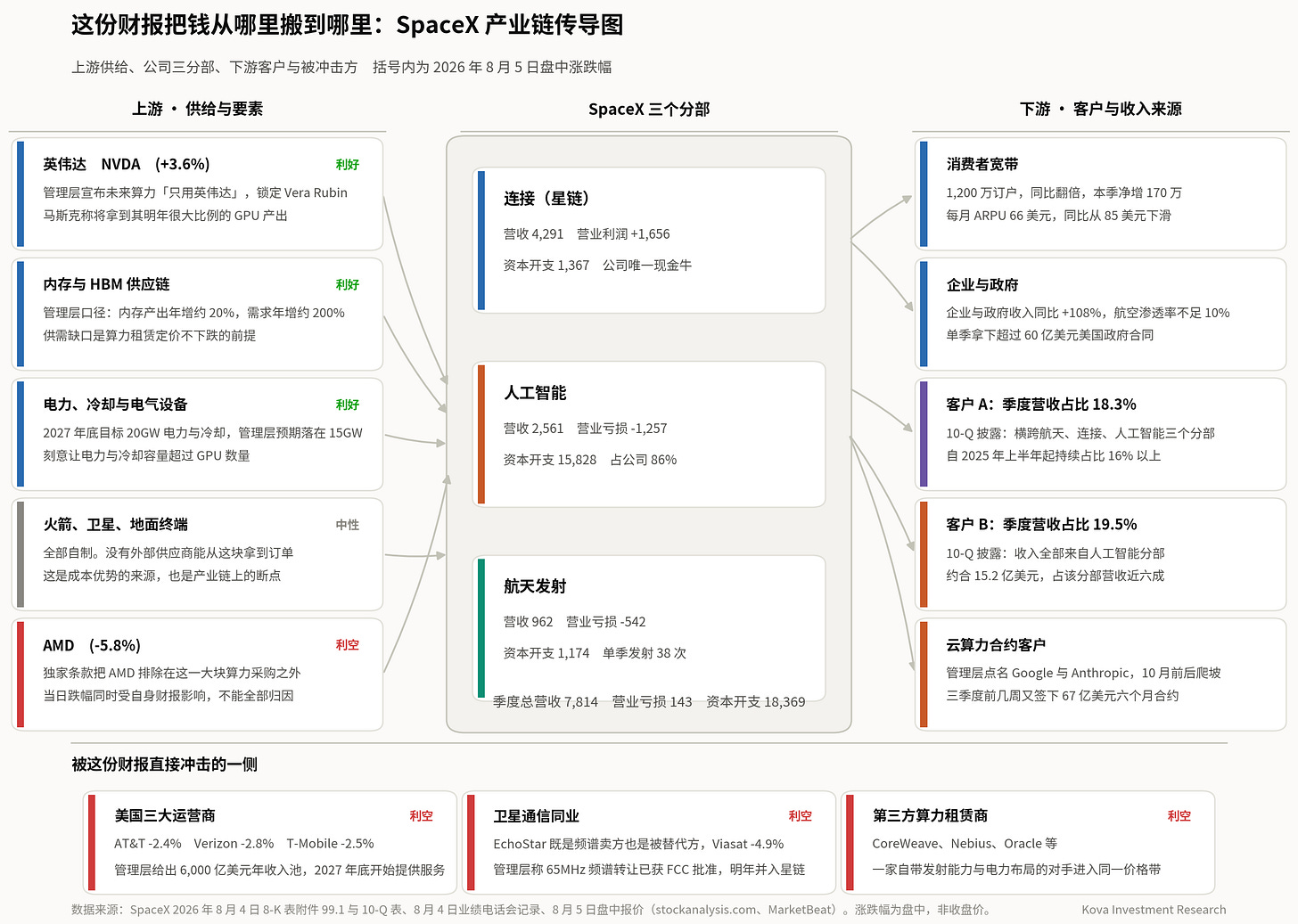Screen dimensions: 1298x924
Task: Click the 企业与政府 card heading
Action: point(982,284)
